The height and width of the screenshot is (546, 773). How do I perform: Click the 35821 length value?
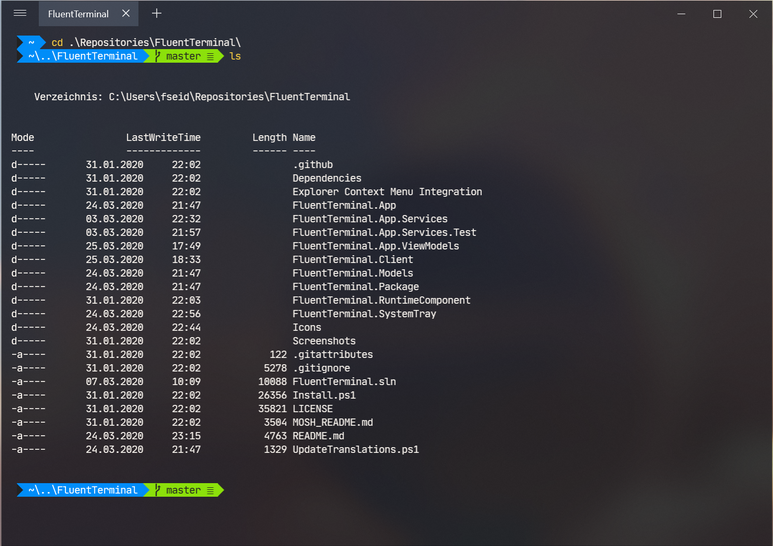272,409
